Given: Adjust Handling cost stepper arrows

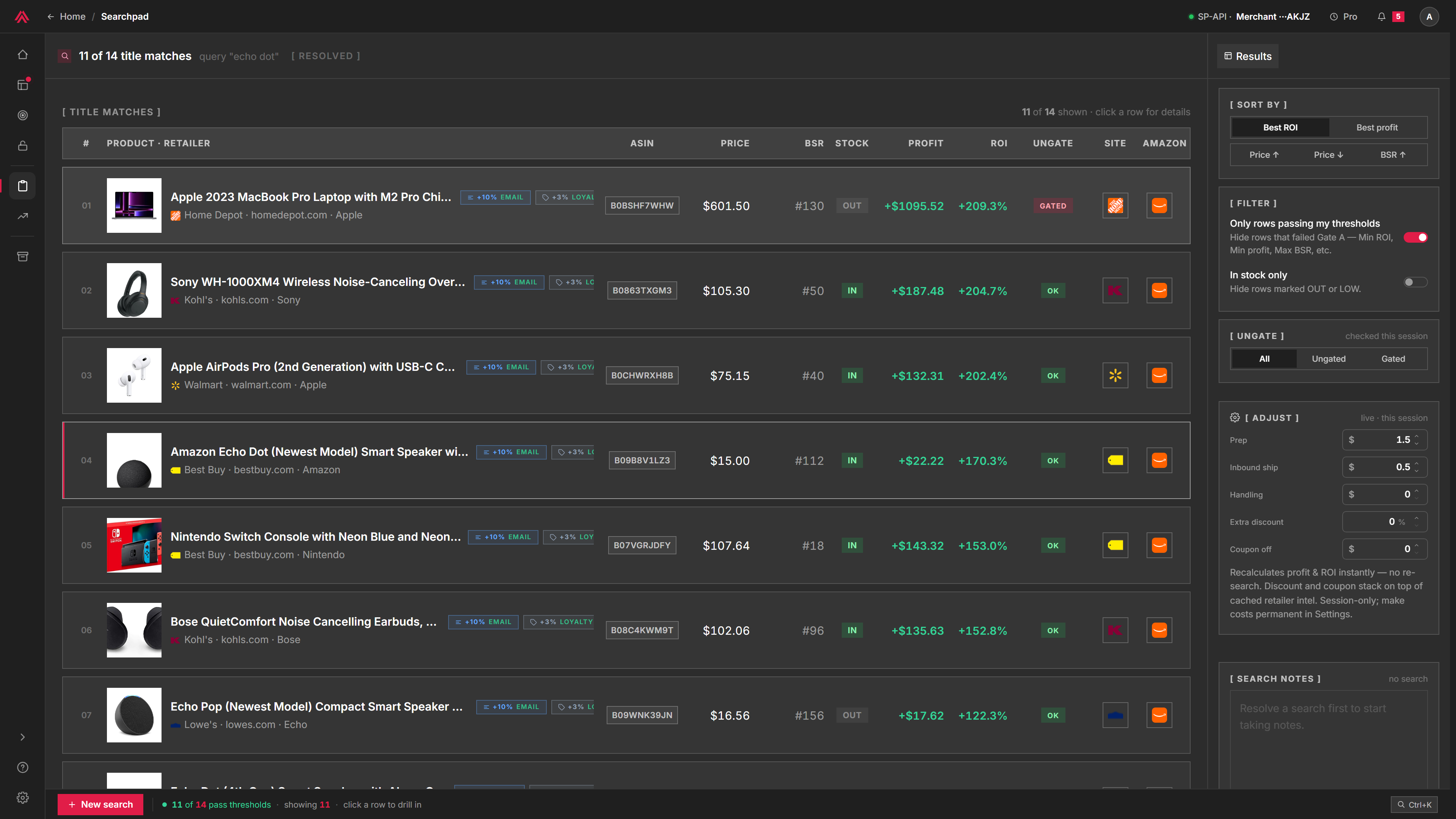Looking at the screenshot, I should click(1417, 494).
